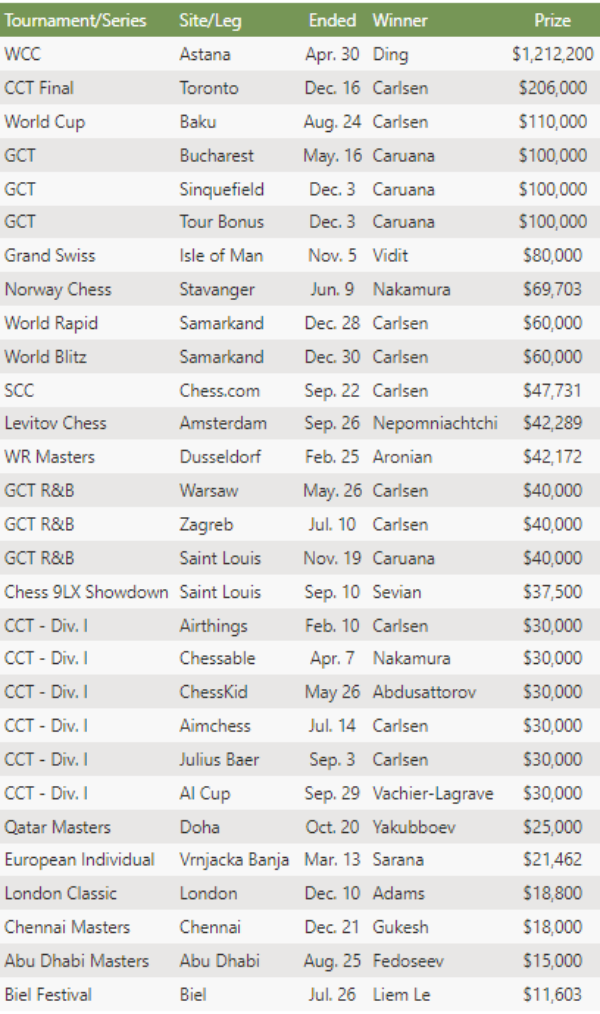Select the $1,212,200 prize cell
600x1014 pixels.
[x=552, y=54]
